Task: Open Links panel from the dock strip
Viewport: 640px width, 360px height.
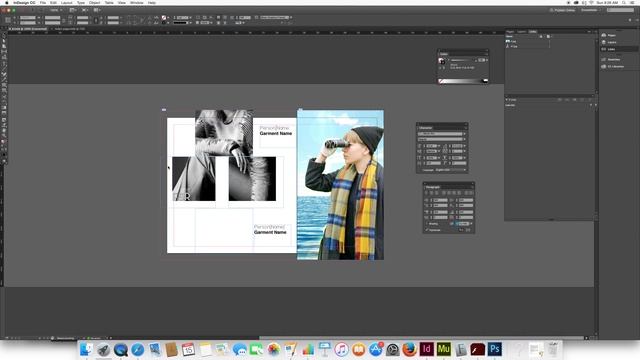Action: point(611,49)
